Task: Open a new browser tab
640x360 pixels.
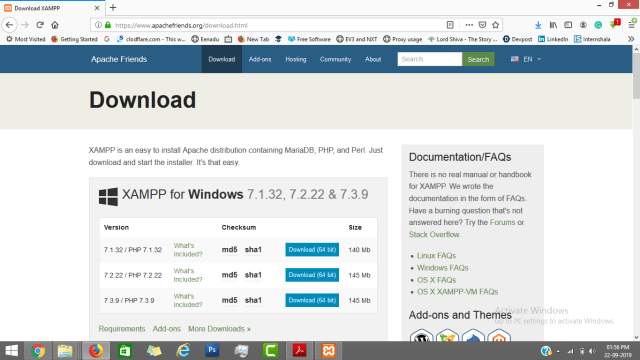Action: [113, 7]
